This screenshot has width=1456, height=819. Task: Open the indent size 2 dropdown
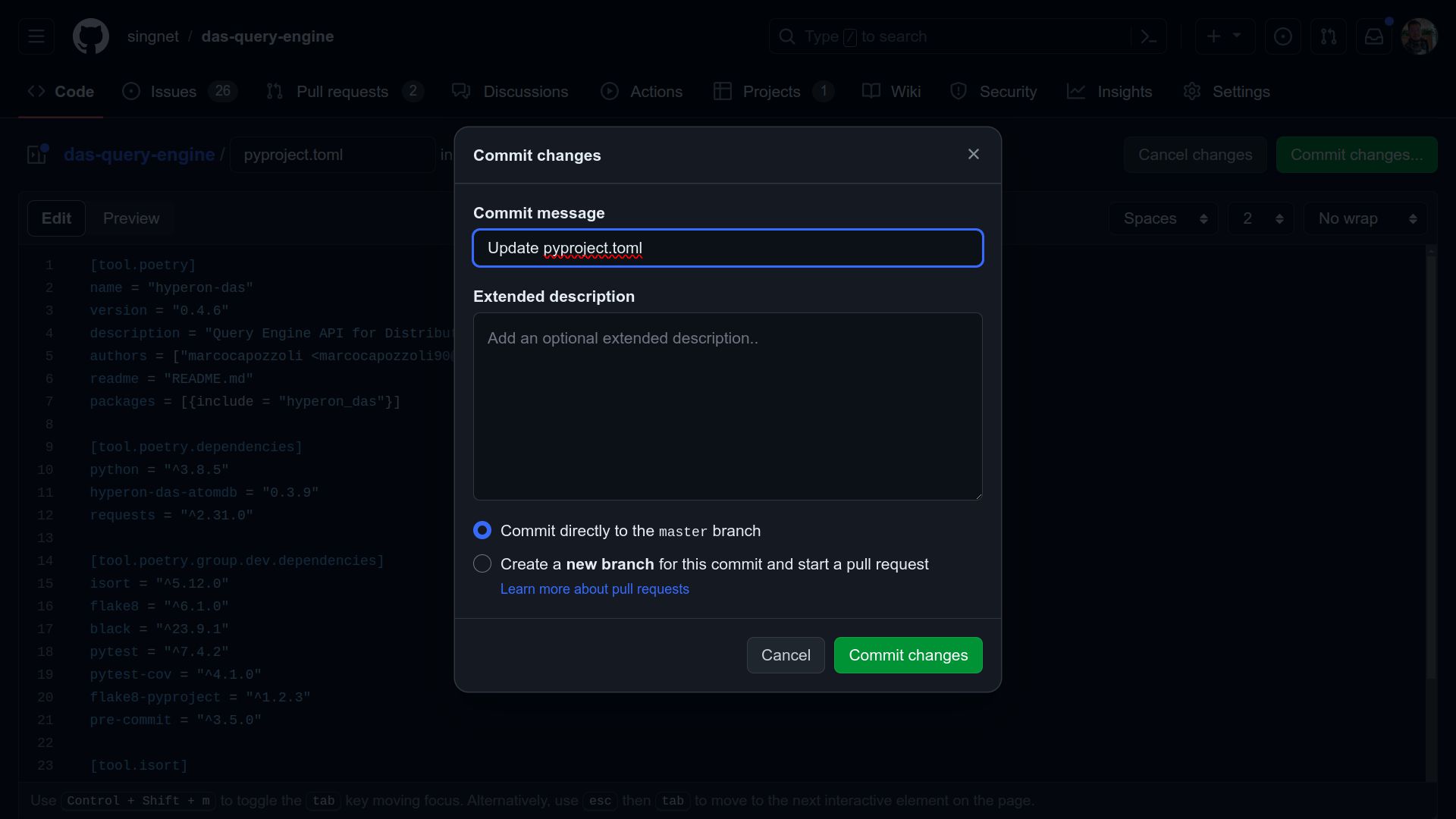pos(1261,218)
